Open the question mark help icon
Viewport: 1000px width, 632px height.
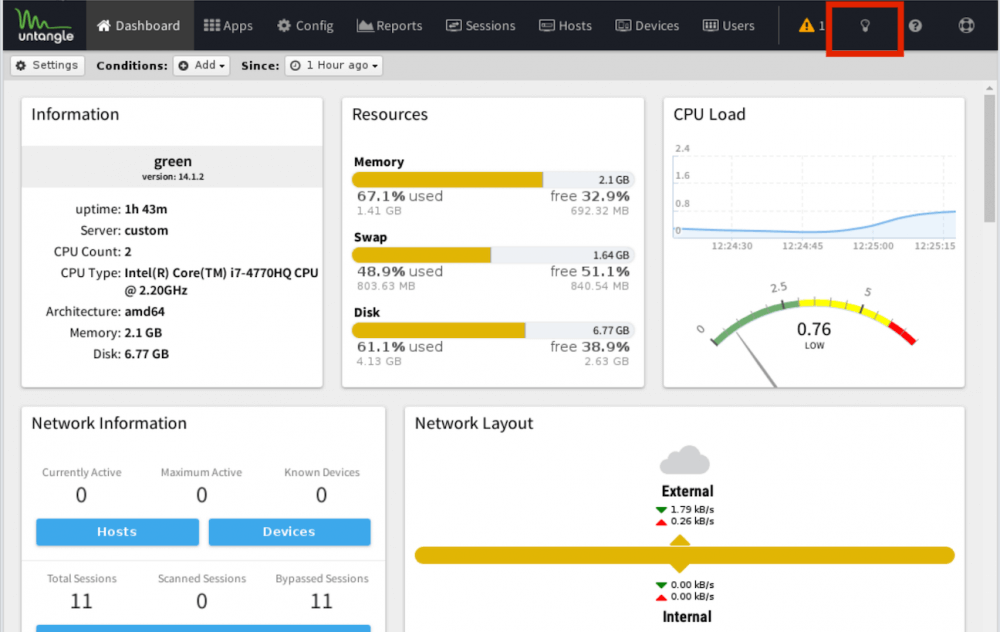coord(915,26)
